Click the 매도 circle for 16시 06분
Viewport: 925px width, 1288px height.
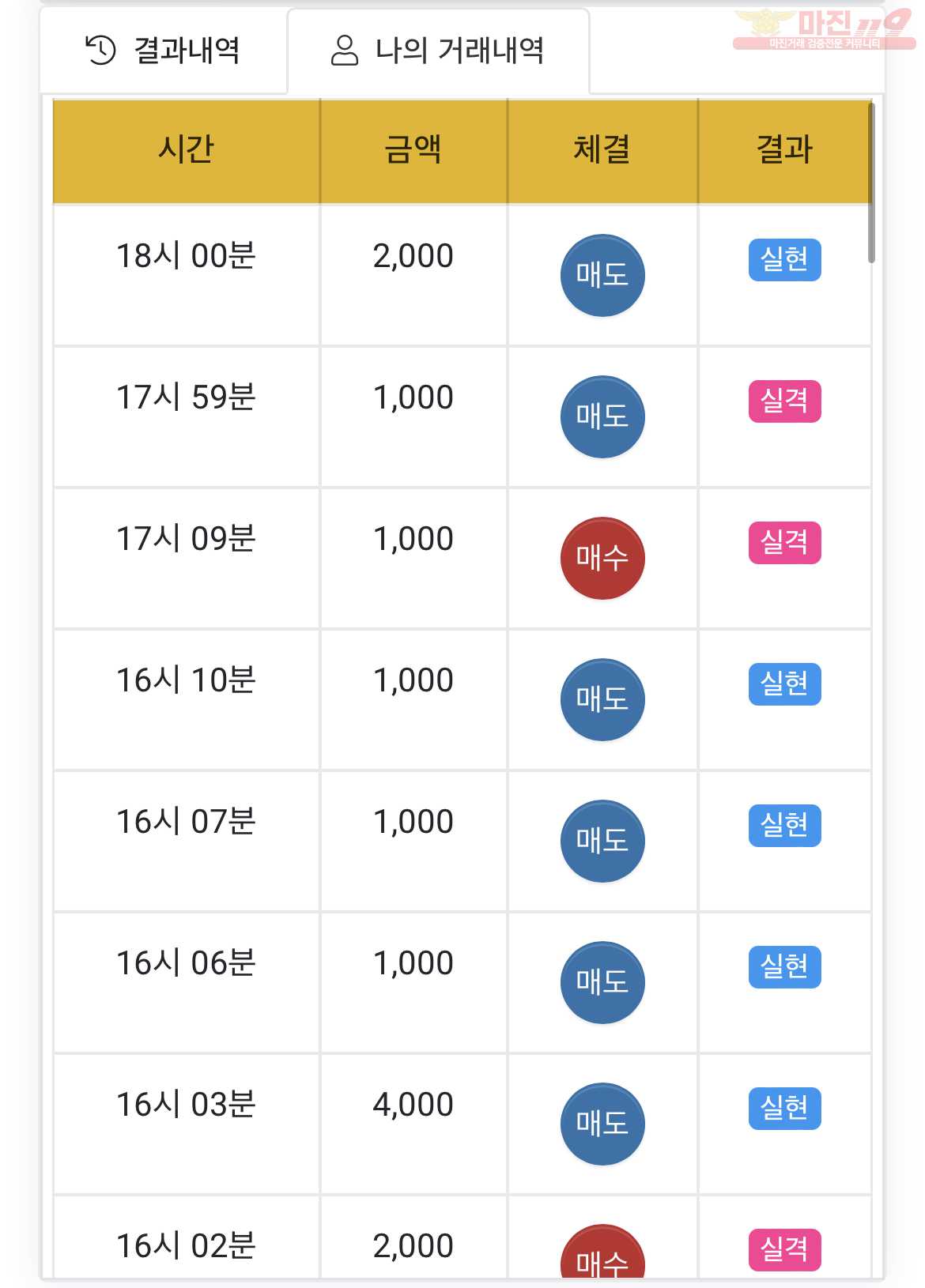click(x=602, y=982)
